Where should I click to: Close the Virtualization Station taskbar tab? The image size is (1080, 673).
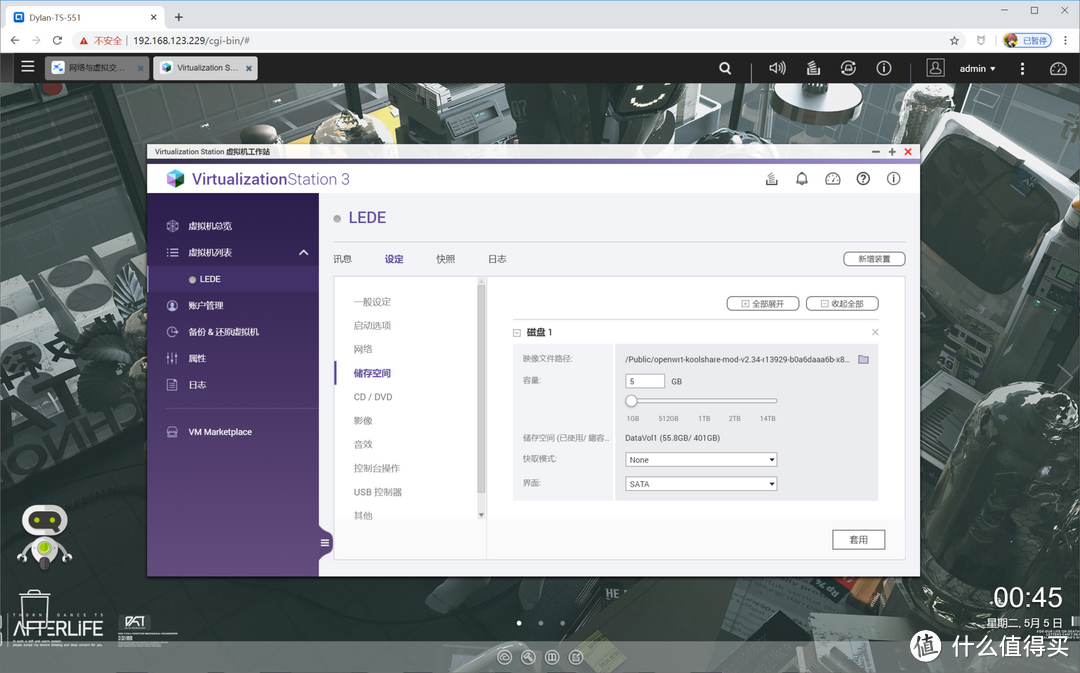249,68
